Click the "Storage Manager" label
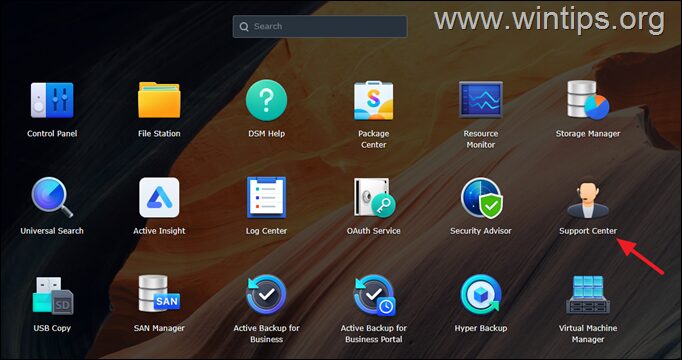682x360 pixels. pos(588,133)
